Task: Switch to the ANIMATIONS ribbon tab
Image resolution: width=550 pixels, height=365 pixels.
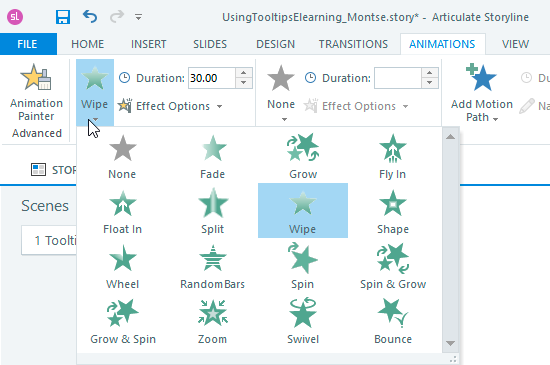Action: point(442,44)
